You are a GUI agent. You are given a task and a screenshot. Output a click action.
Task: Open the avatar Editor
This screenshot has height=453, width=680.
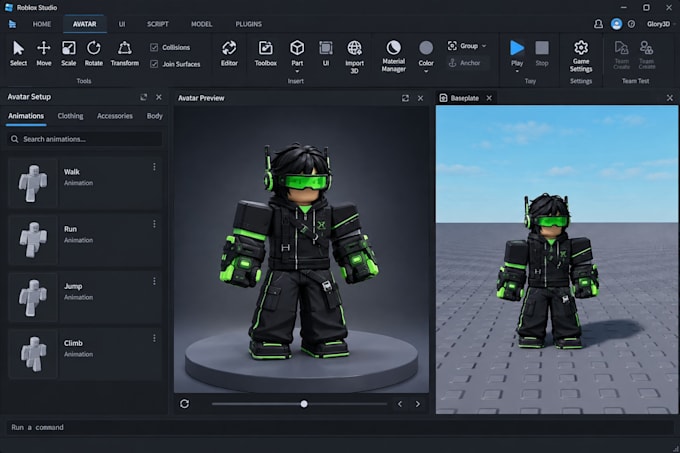pos(229,53)
